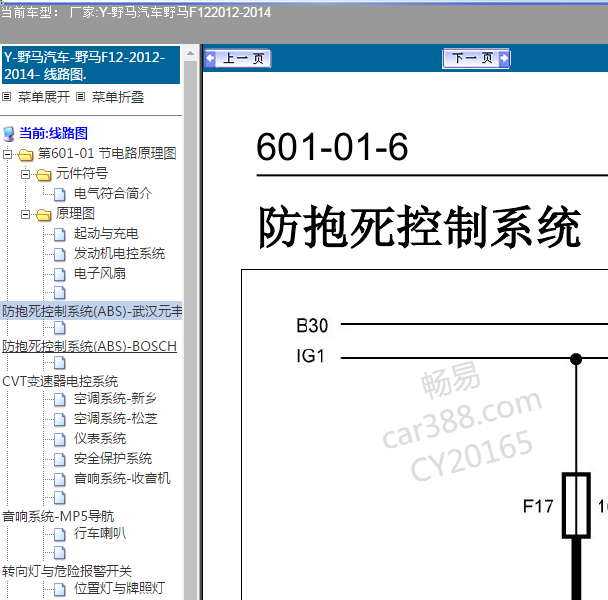
Task: Open 仪表系统 diagram
Action: (100, 439)
